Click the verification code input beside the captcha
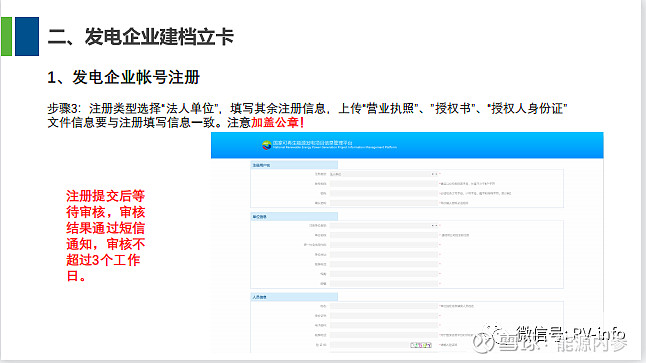 coord(370,345)
